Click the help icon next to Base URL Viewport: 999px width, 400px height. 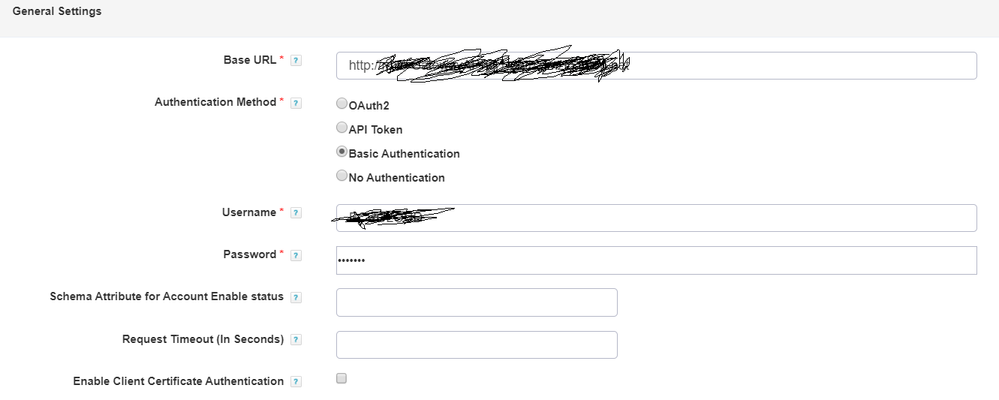coord(296,61)
